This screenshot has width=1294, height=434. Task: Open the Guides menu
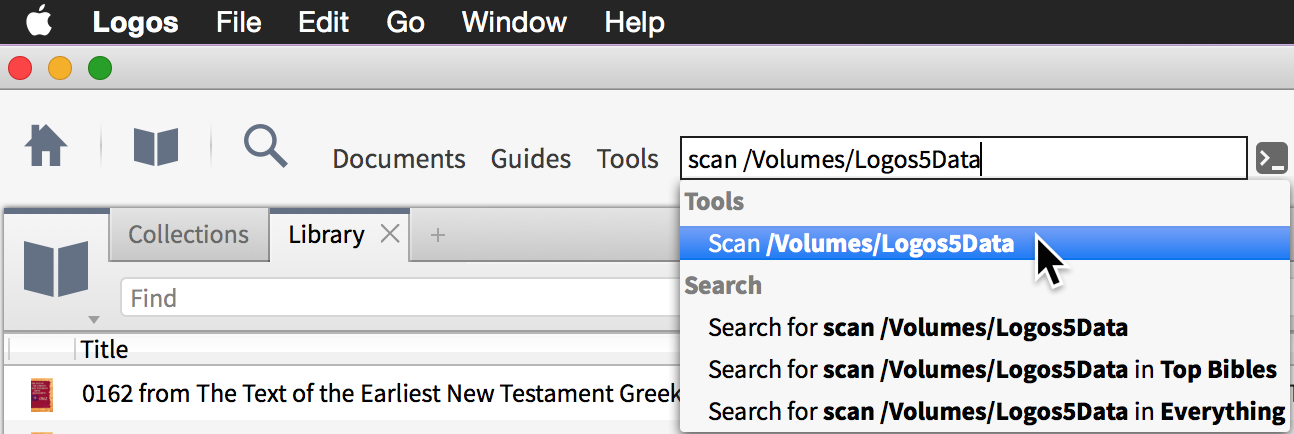point(531,159)
